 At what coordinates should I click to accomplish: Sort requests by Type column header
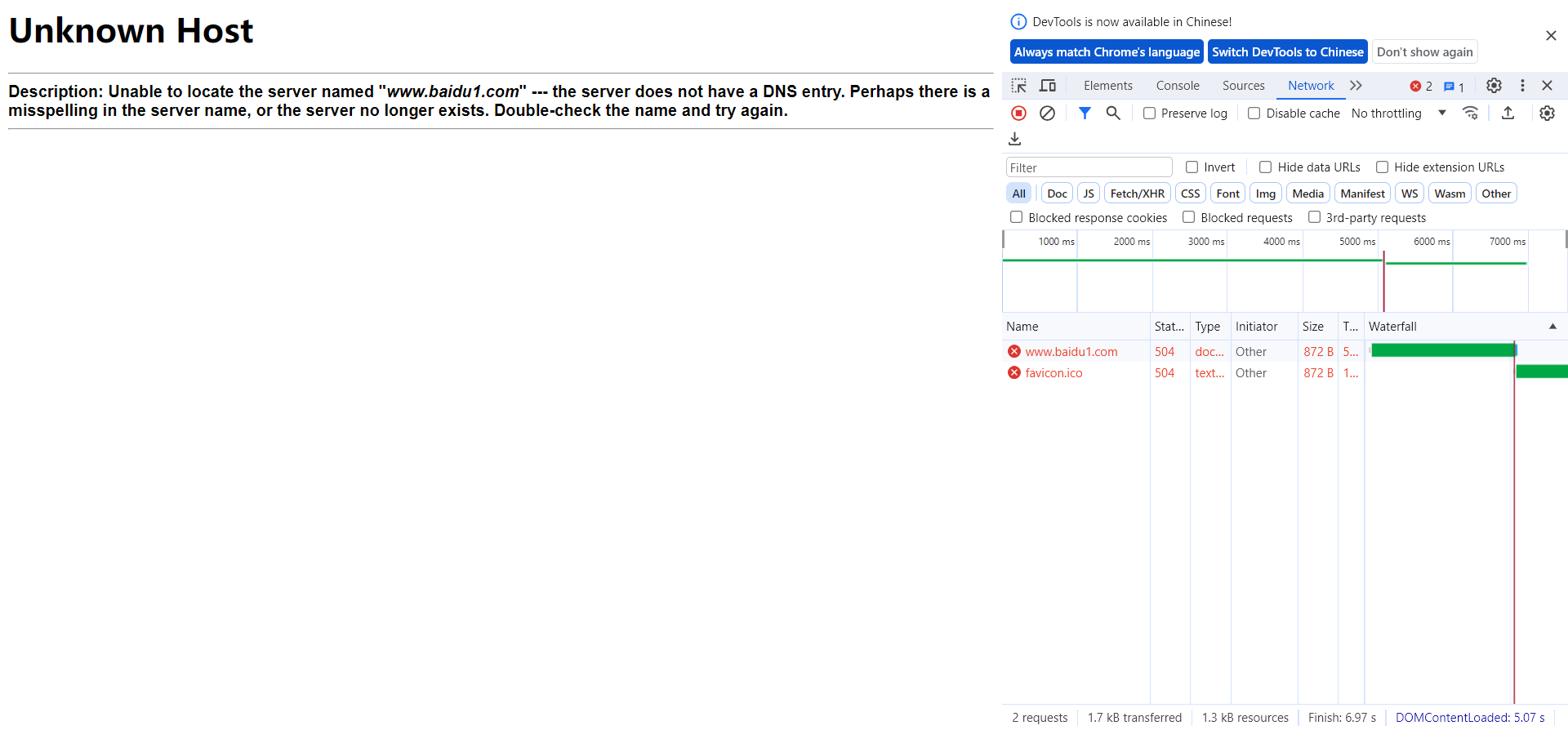click(x=1210, y=327)
